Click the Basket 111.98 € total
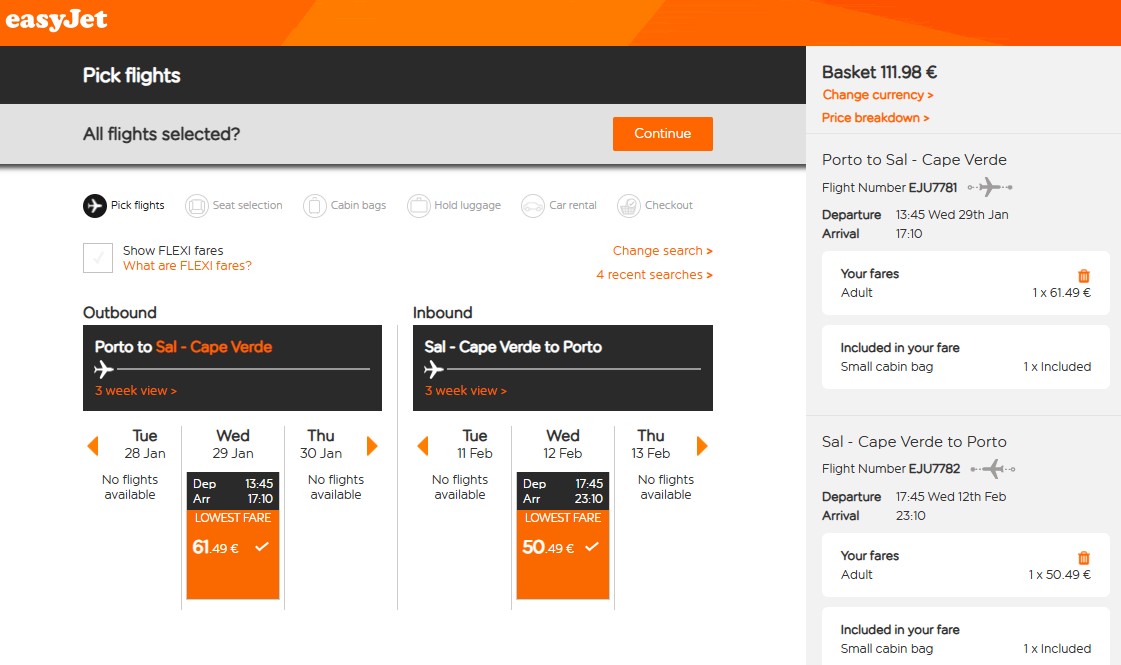 (879, 72)
